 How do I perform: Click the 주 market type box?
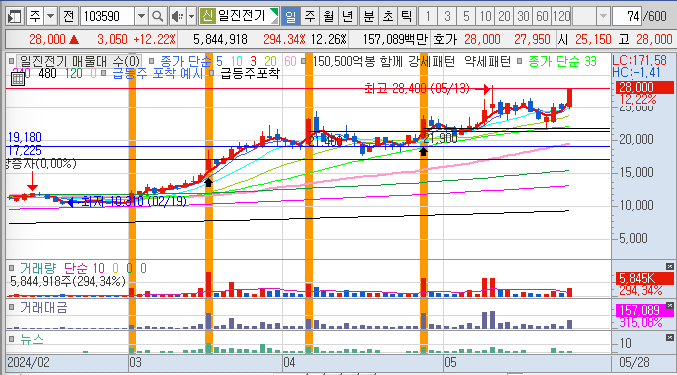[35, 16]
